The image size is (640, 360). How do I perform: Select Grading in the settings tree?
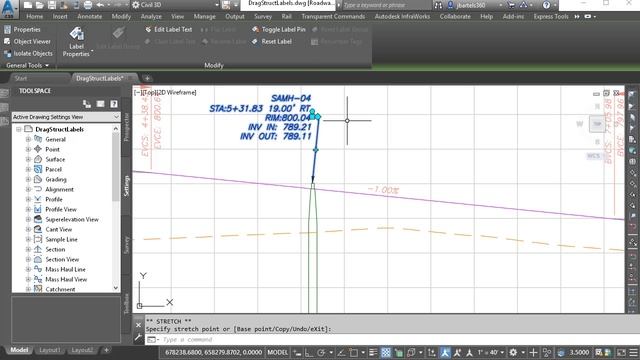point(56,180)
